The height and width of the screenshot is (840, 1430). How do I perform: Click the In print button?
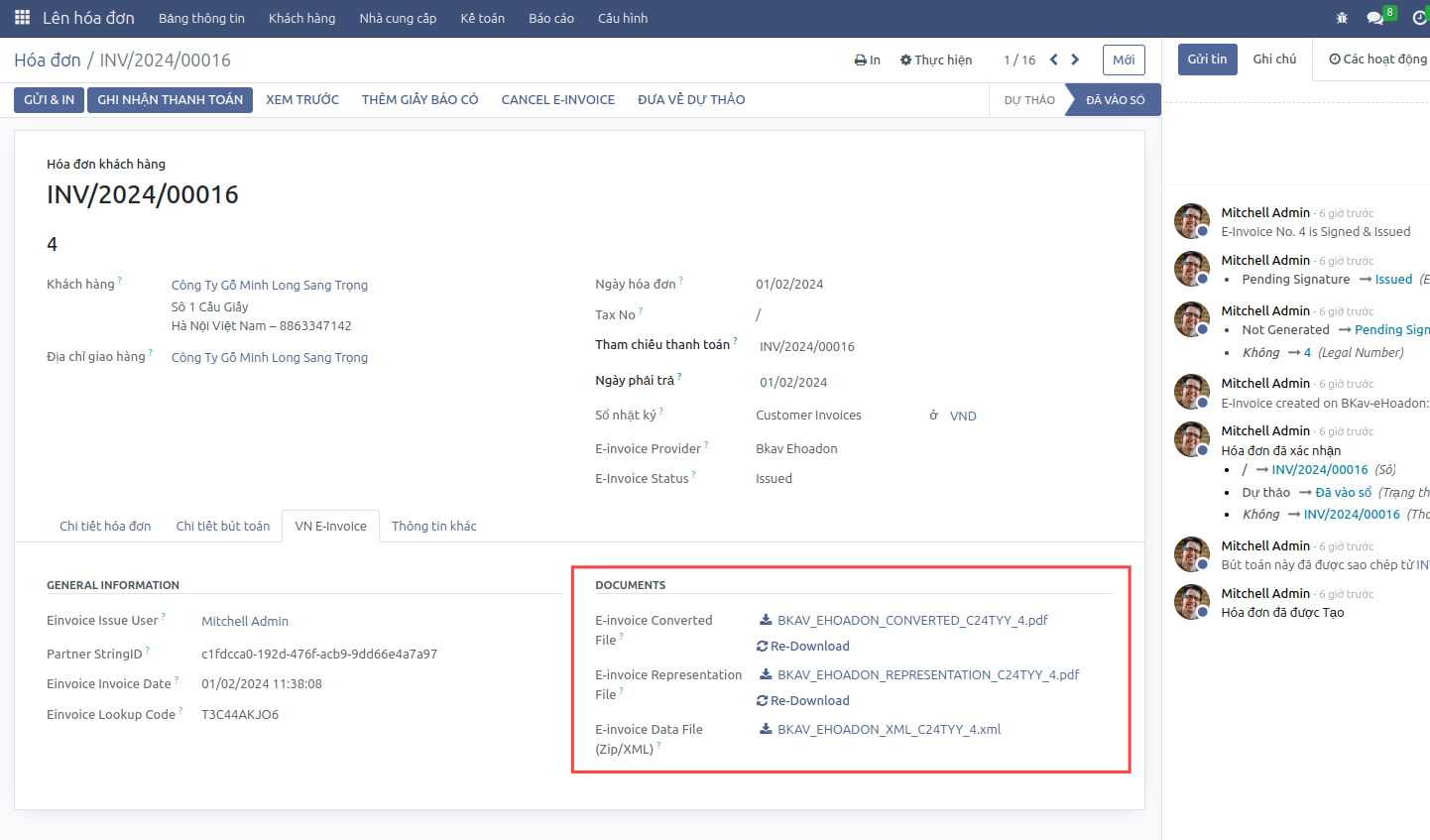[x=867, y=60]
